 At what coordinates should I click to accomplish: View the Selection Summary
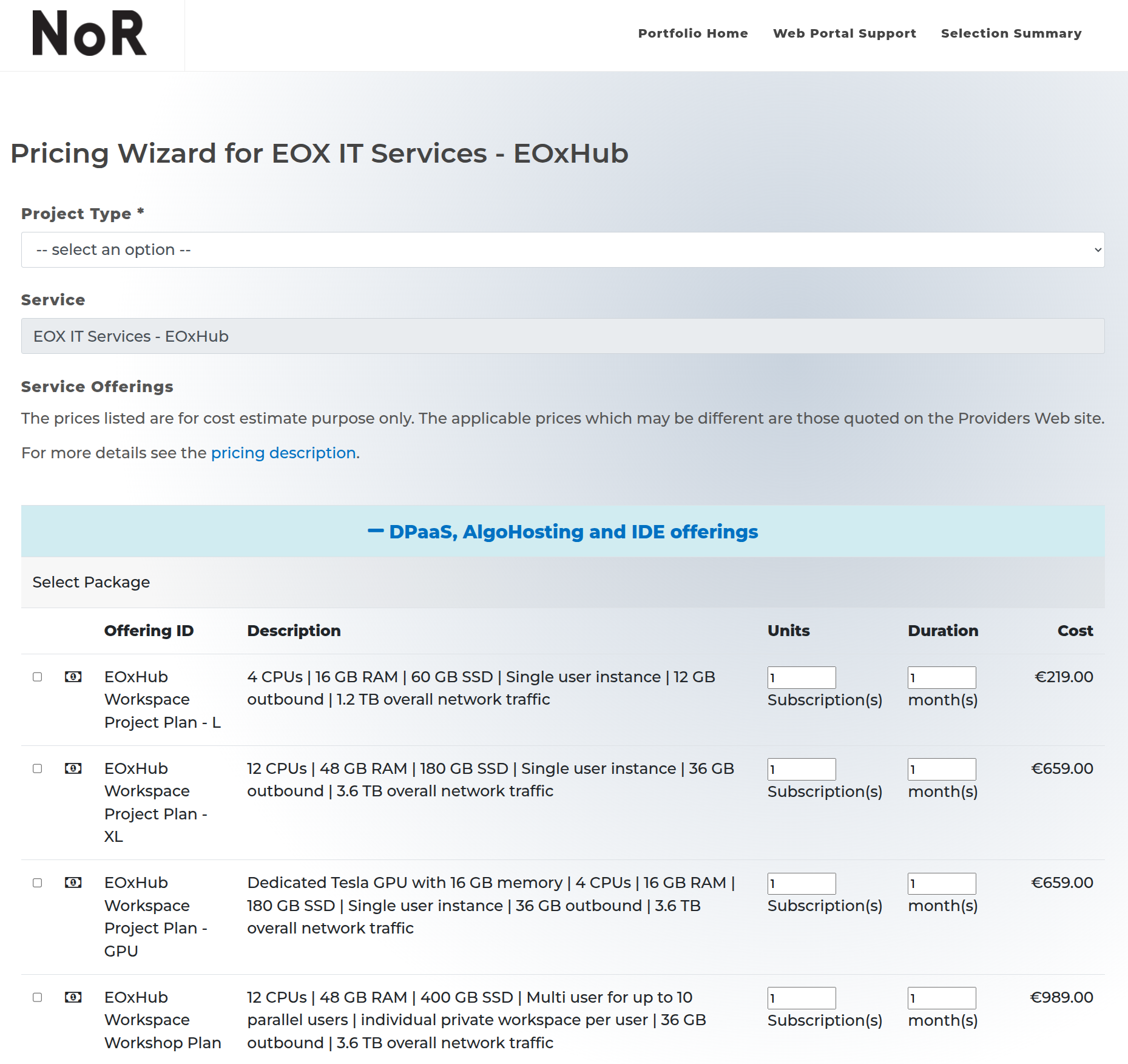pyautogui.click(x=1011, y=33)
